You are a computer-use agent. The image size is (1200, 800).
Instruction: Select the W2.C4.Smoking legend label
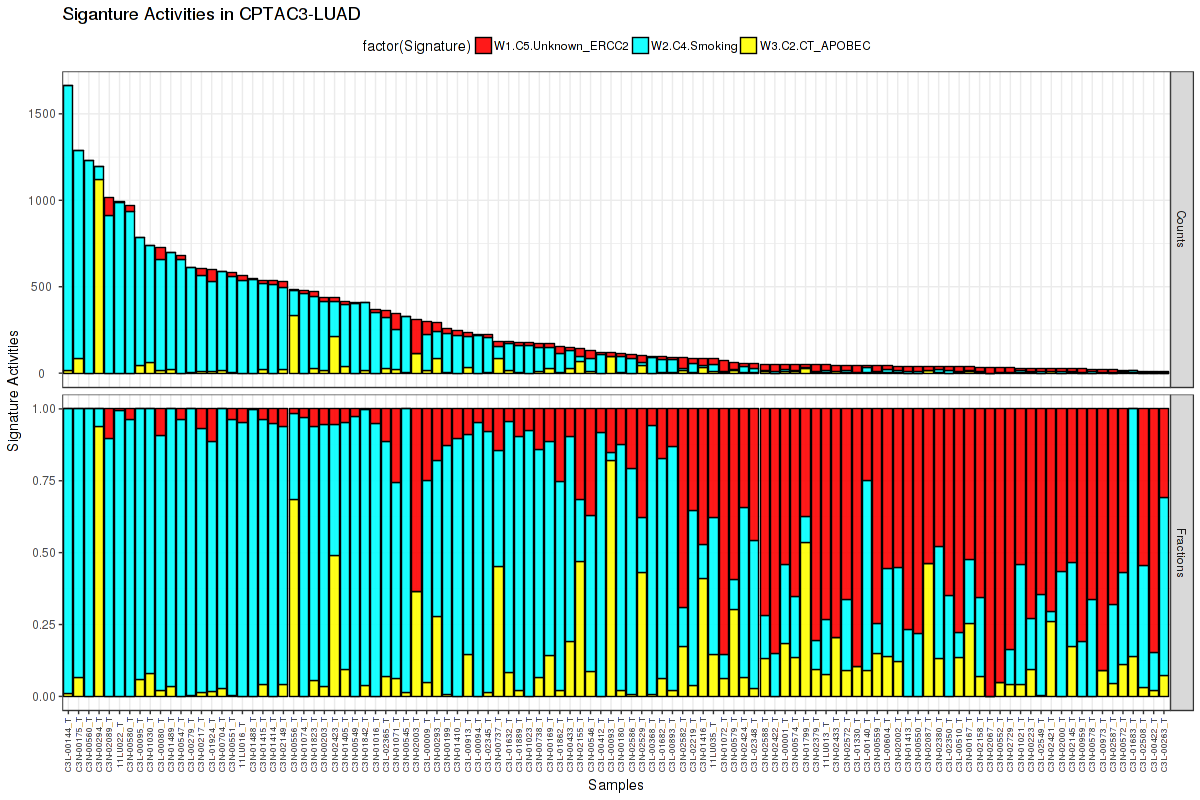693,45
